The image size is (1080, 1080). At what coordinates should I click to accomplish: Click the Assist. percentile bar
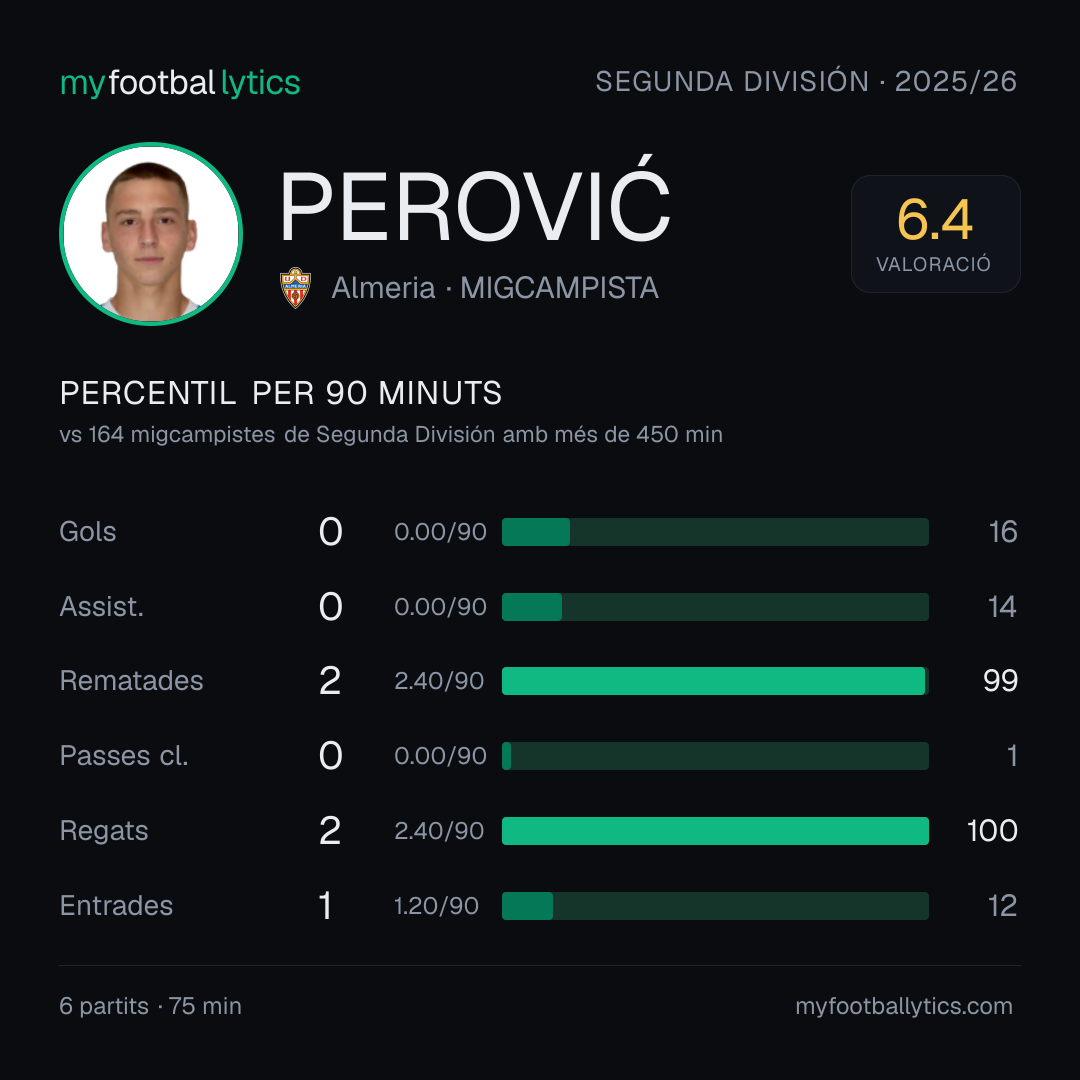(x=715, y=607)
